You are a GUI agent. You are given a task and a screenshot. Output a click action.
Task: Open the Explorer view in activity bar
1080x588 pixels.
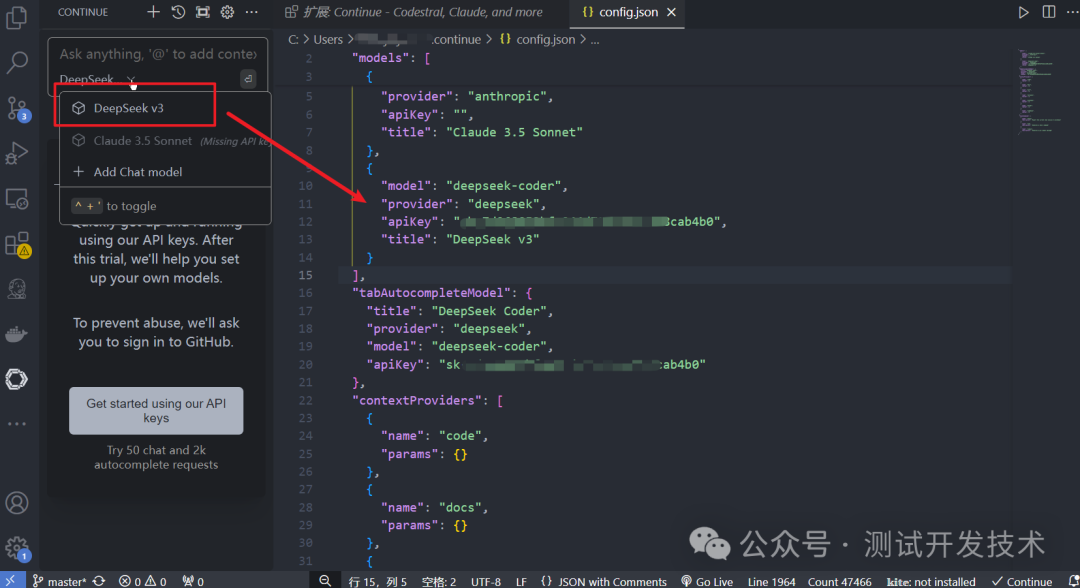pyautogui.click(x=17, y=17)
